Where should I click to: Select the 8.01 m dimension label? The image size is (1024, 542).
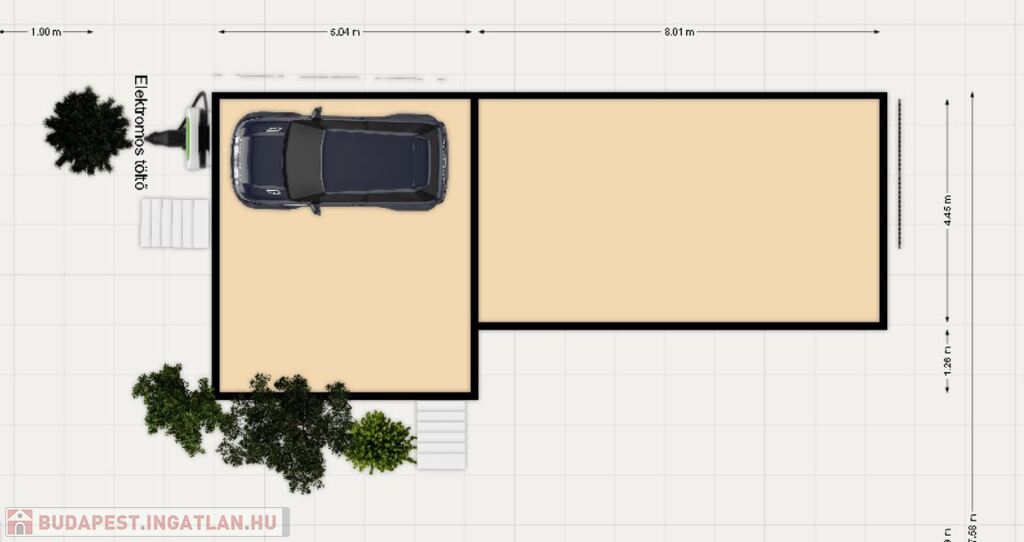click(678, 32)
